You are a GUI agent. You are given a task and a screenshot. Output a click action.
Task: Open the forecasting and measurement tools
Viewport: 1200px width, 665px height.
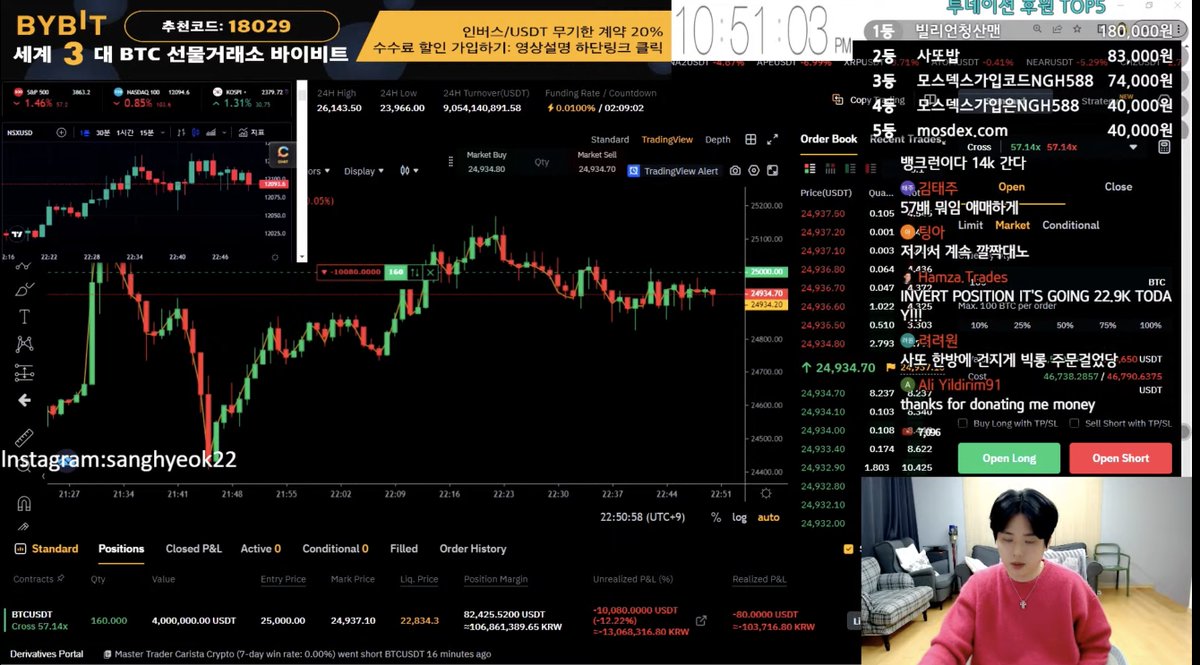click(25, 372)
